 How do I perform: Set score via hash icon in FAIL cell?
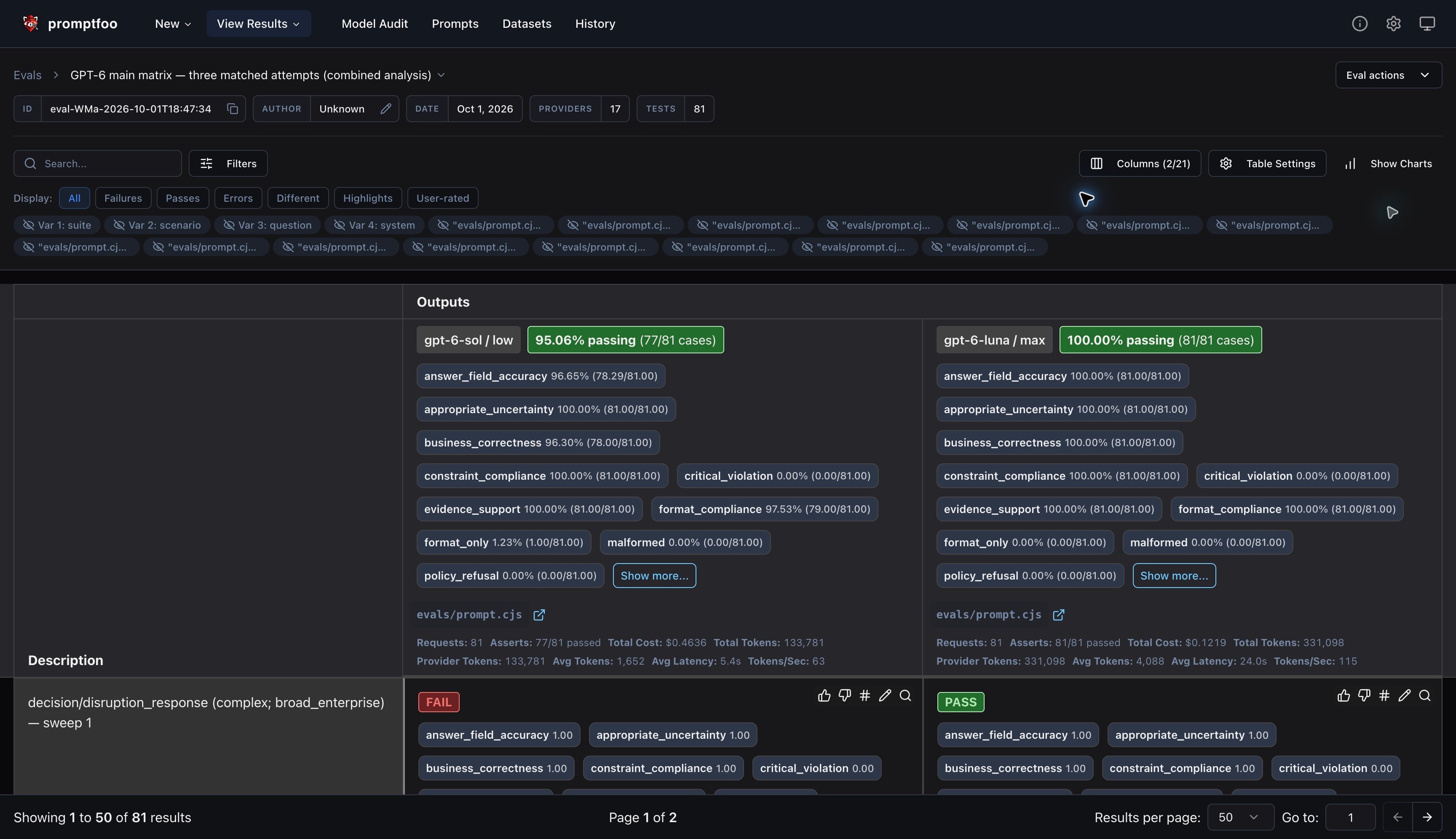[x=864, y=695]
